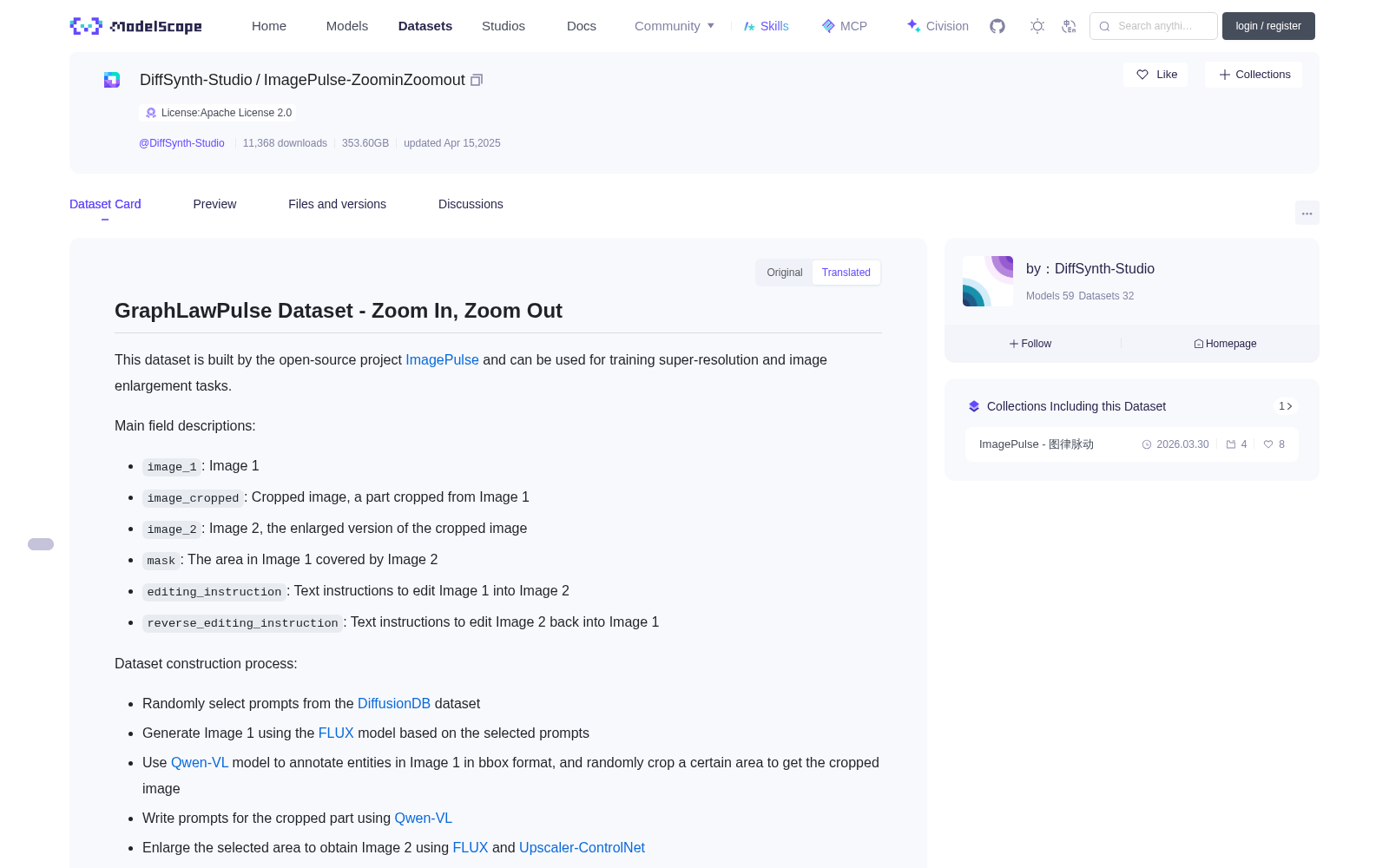Click the 'image_cropped' code label
The image size is (1389, 868).
(x=193, y=498)
